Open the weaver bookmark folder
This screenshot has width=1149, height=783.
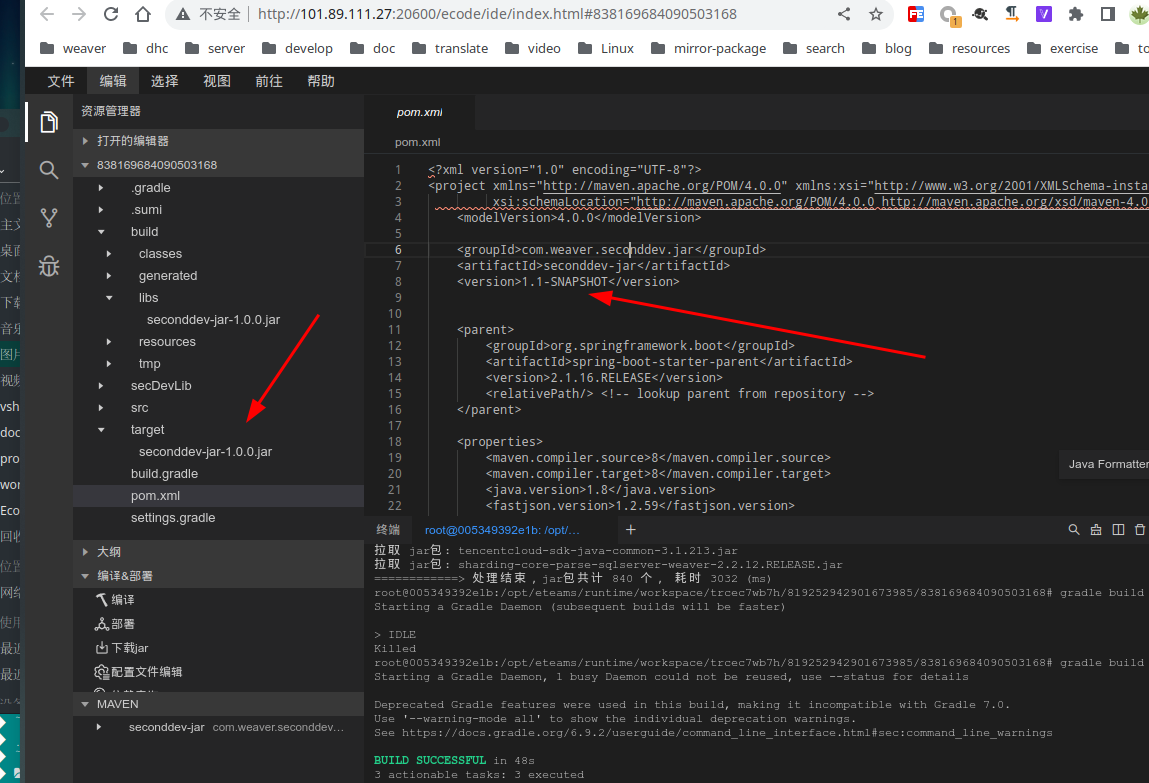click(73, 48)
